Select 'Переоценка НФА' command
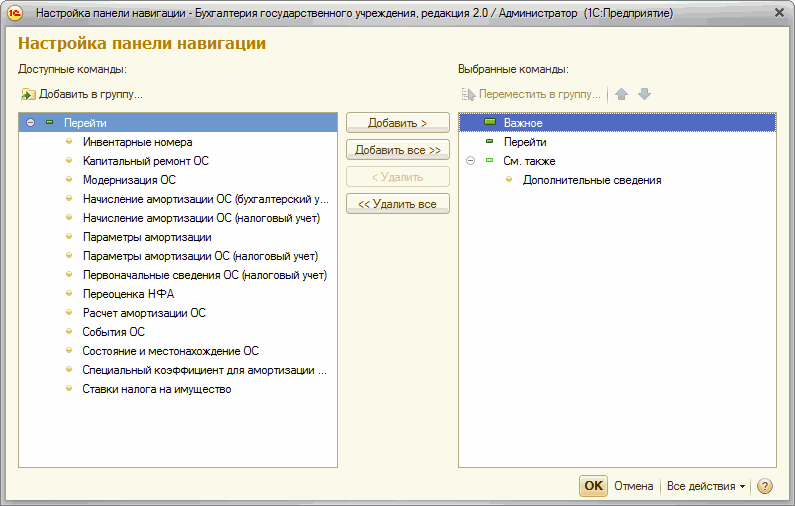Screen dimensions: 795x506 coord(128,294)
